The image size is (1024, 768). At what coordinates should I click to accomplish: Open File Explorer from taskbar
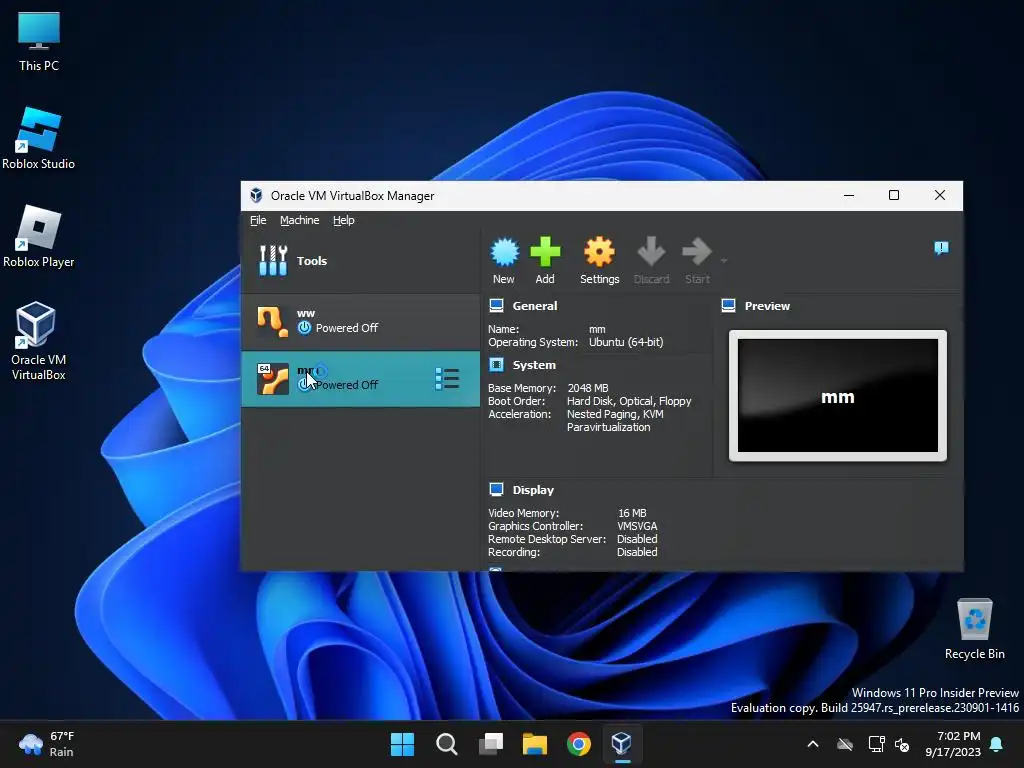pyautogui.click(x=535, y=744)
